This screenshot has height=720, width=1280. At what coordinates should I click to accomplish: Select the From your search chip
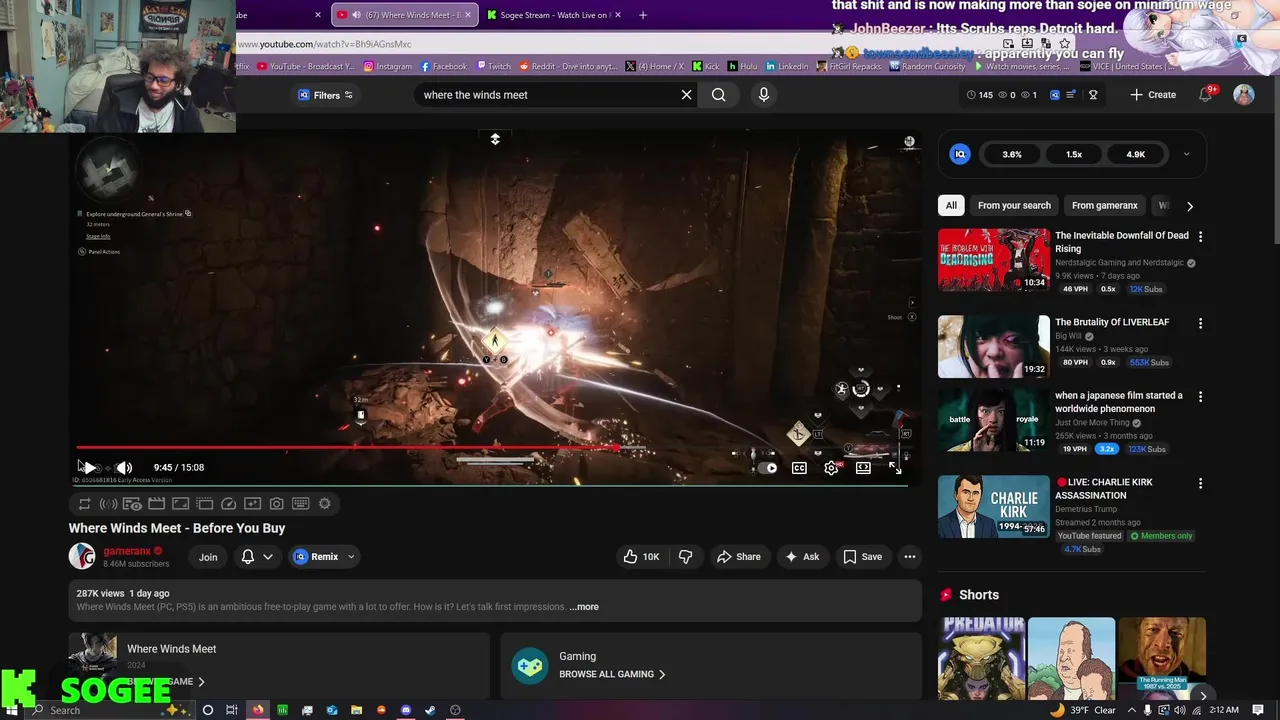coord(1014,206)
